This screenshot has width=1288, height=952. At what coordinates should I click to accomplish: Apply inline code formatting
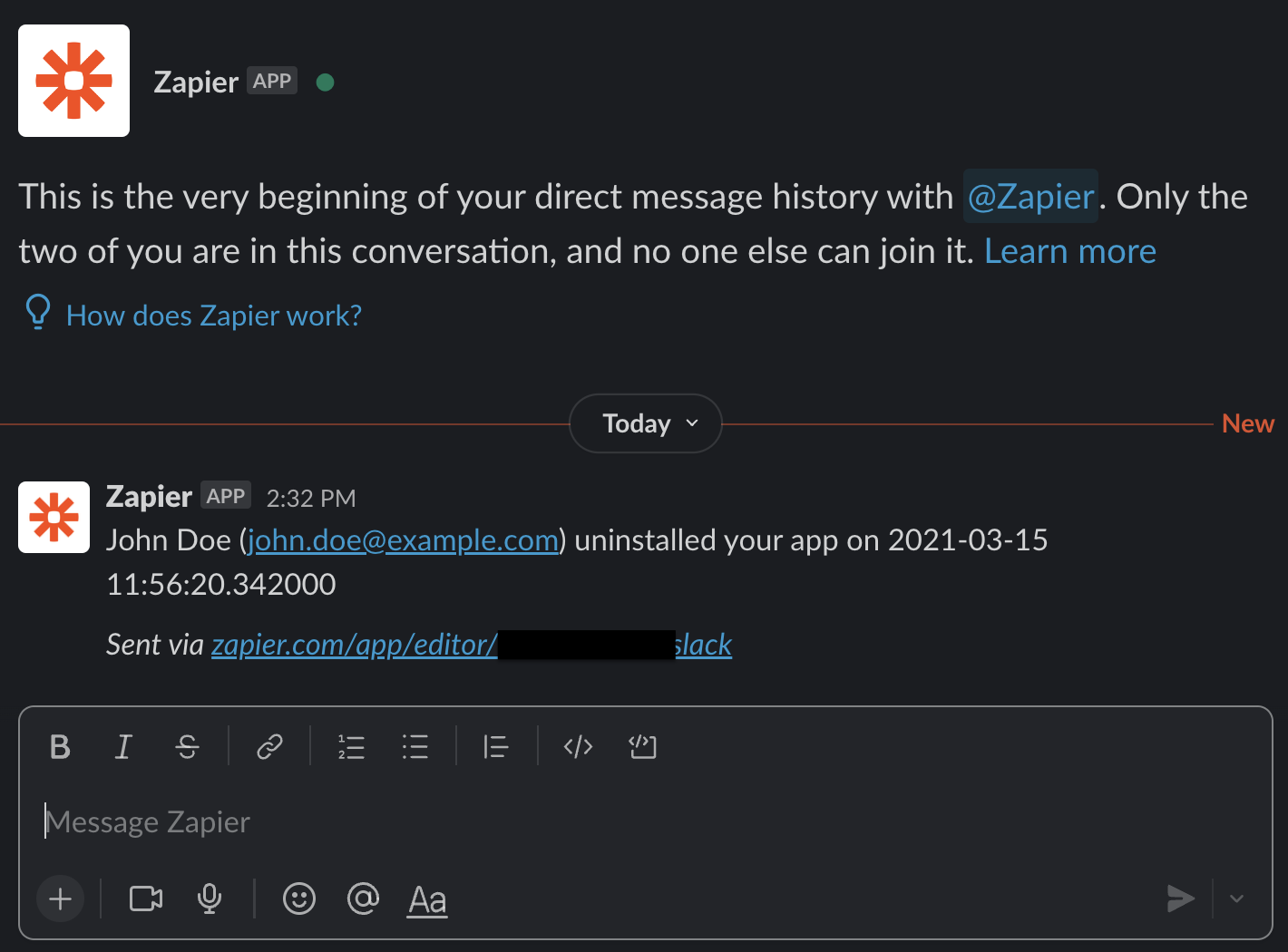pyautogui.click(x=578, y=747)
